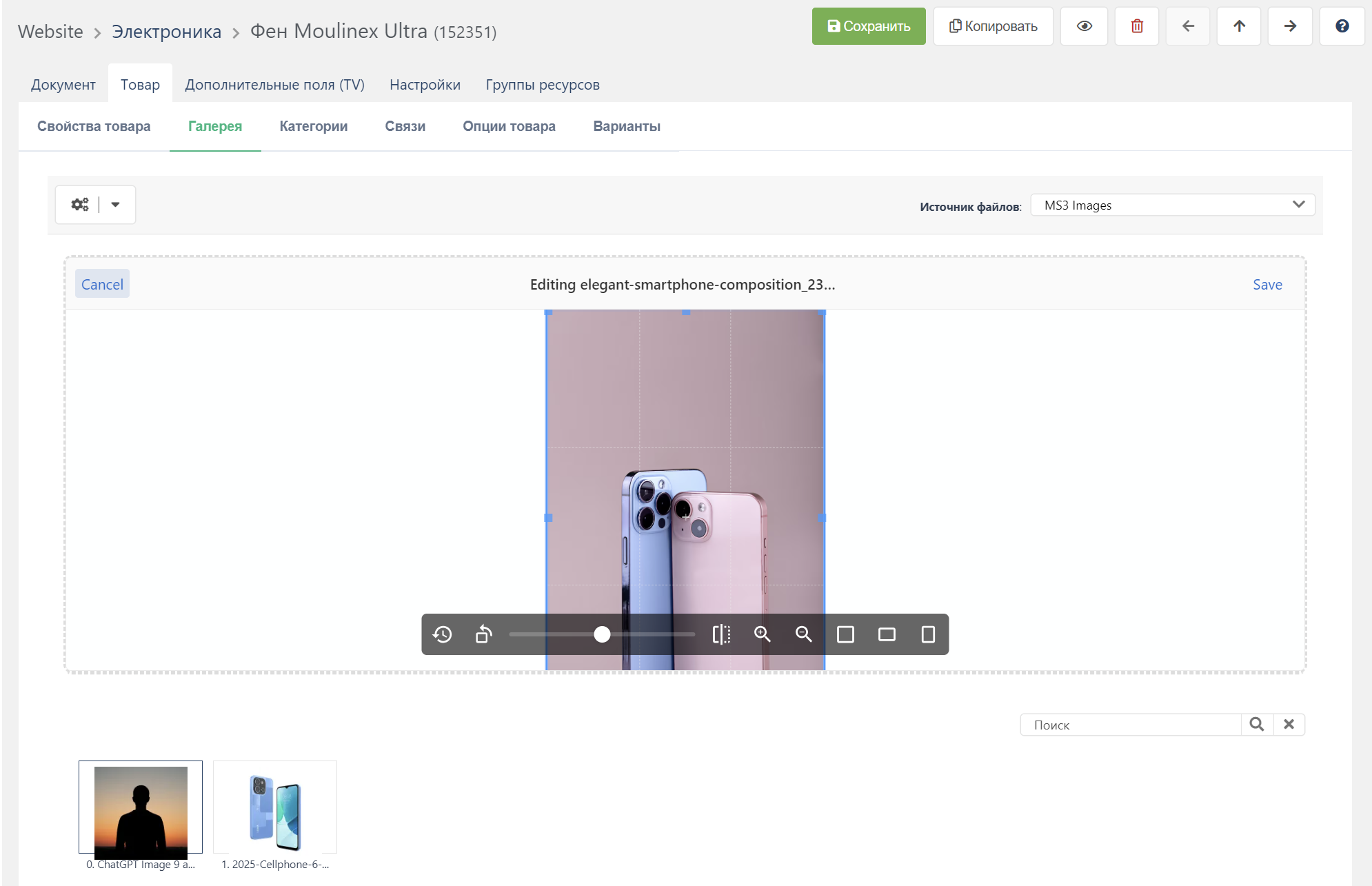1372x886 pixels.
Task: Flip the image horizontally
Action: pyautogui.click(x=721, y=634)
